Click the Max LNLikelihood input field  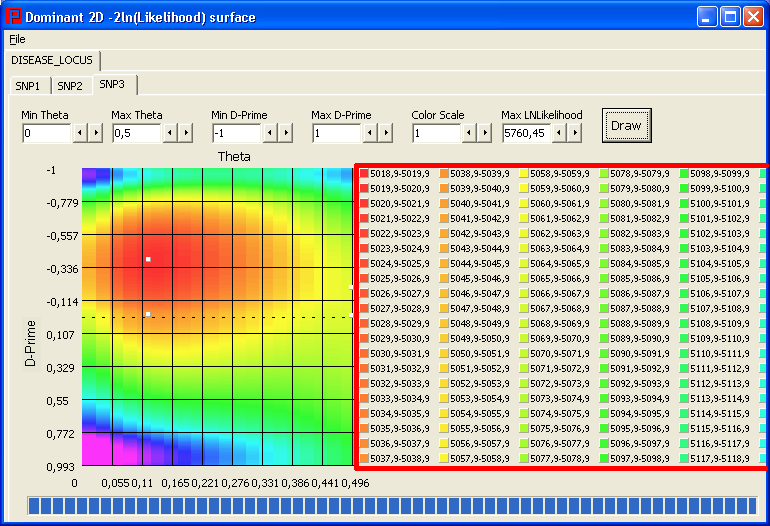coord(526,133)
